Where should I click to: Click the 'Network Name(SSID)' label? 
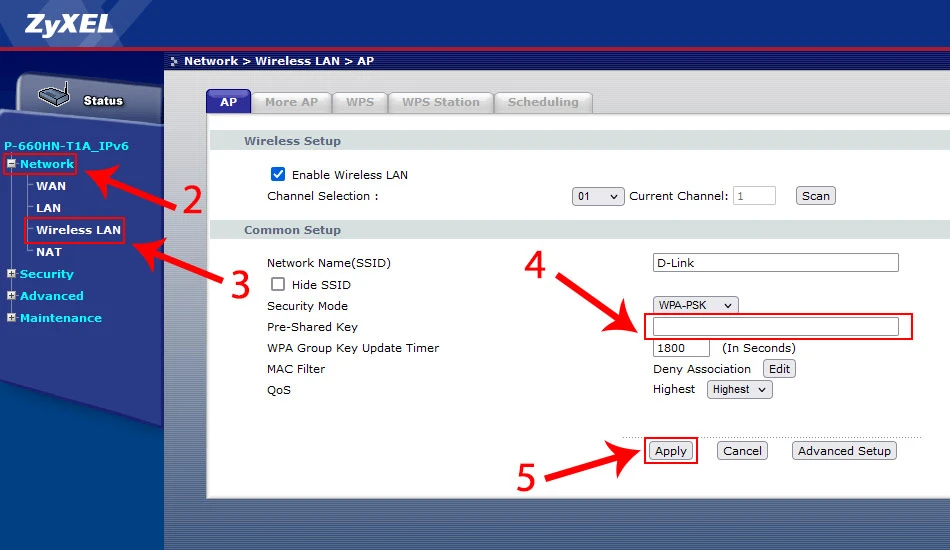click(329, 263)
